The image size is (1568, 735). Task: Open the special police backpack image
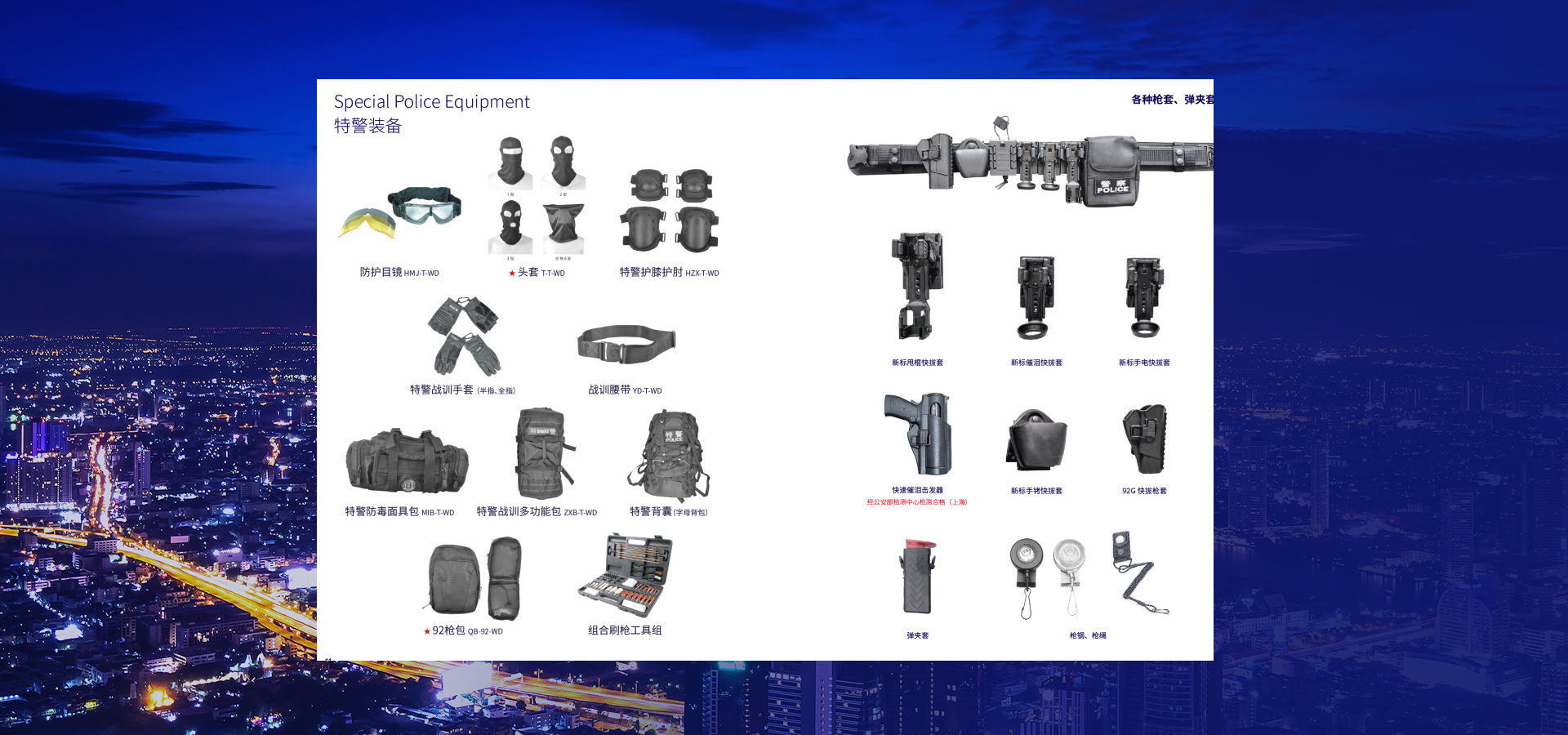click(670, 456)
